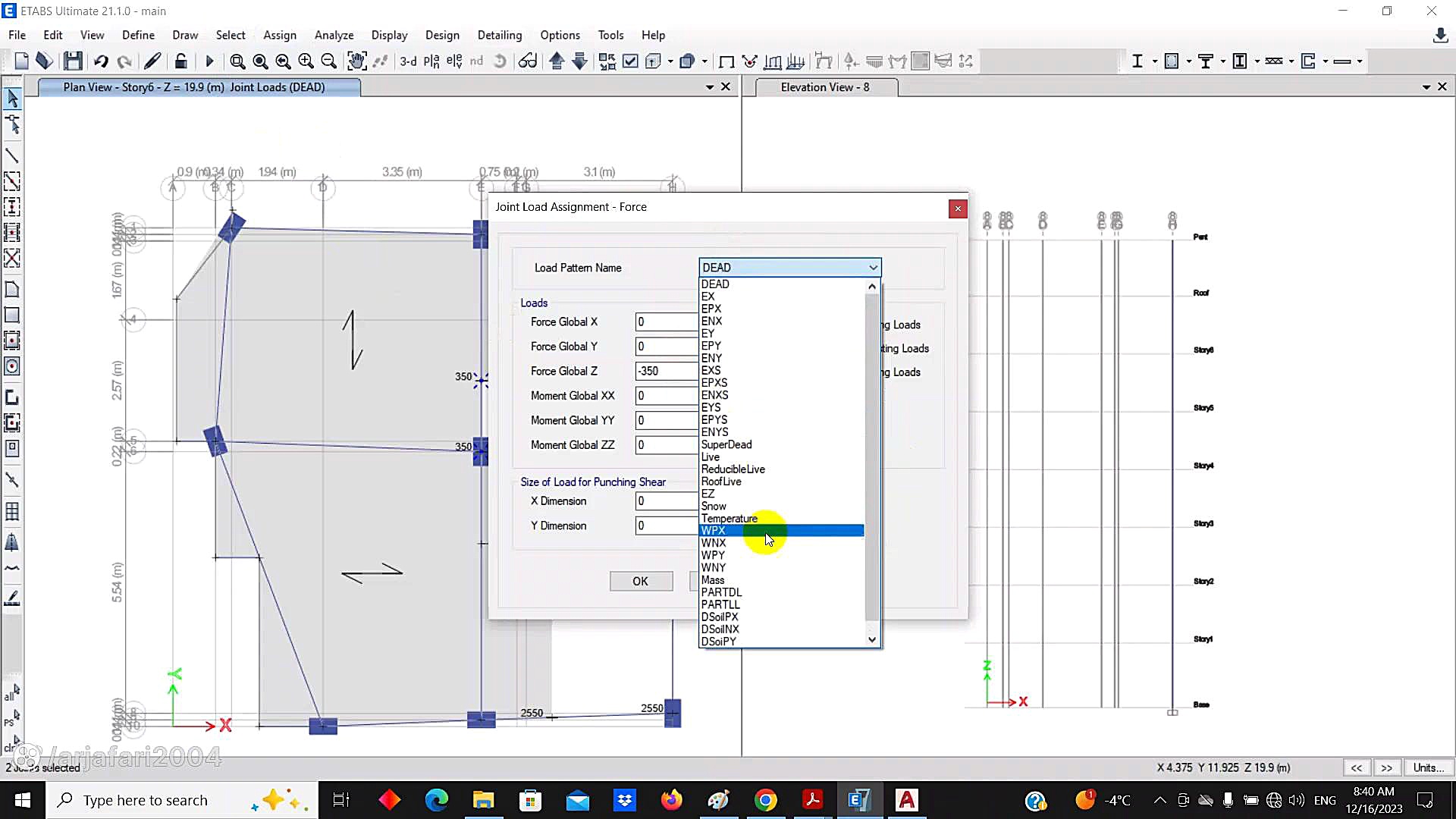Restore full view zoom icon
The width and height of the screenshot is (1456, 819).
260,61
